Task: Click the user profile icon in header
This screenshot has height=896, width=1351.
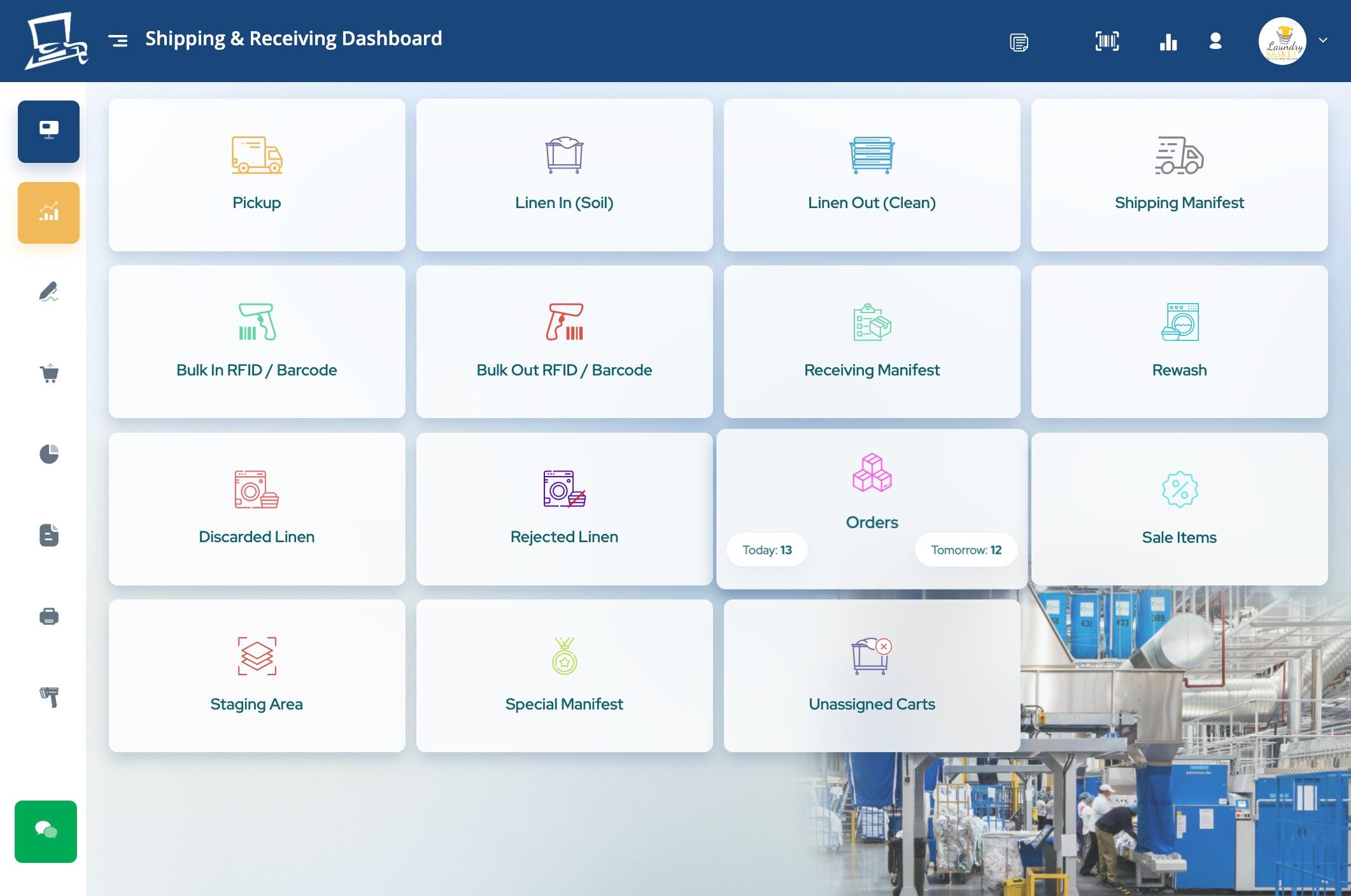Action: (x=1215, y=41)
